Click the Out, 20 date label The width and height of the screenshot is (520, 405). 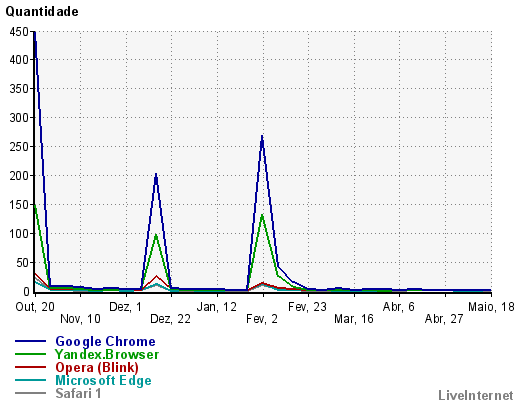click(35, 307)
